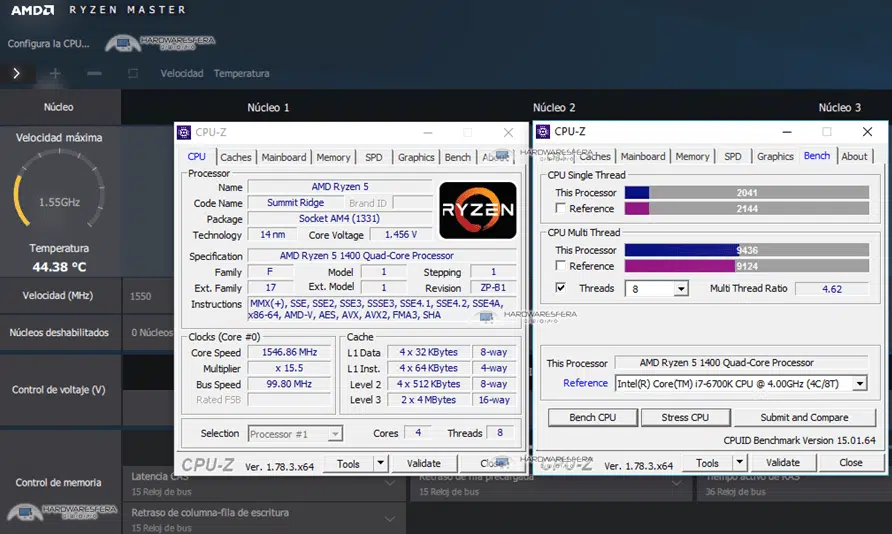Enable Reference checkbox under CPU Single Thread

561,208
